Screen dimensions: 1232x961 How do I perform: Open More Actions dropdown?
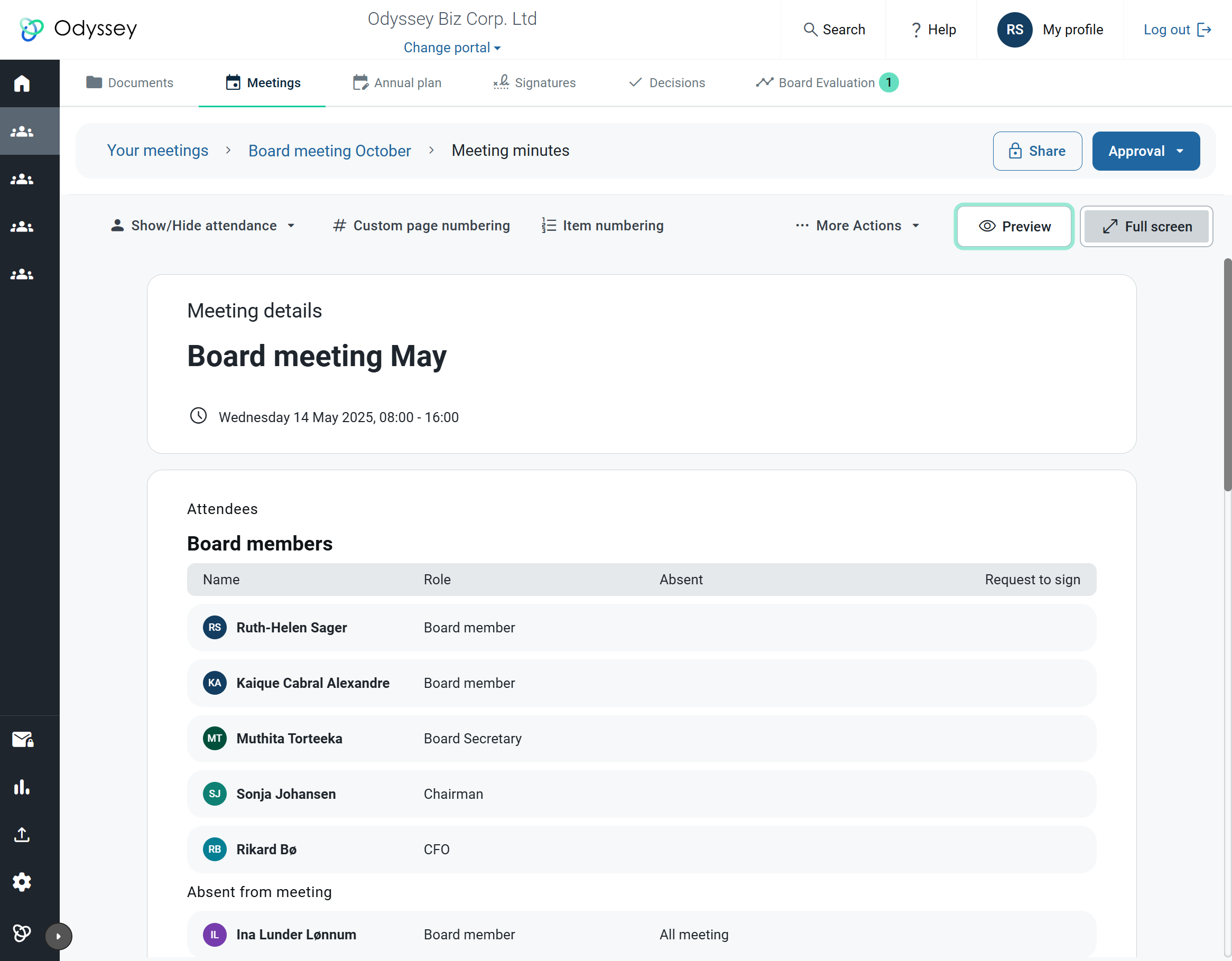(858, 226)
